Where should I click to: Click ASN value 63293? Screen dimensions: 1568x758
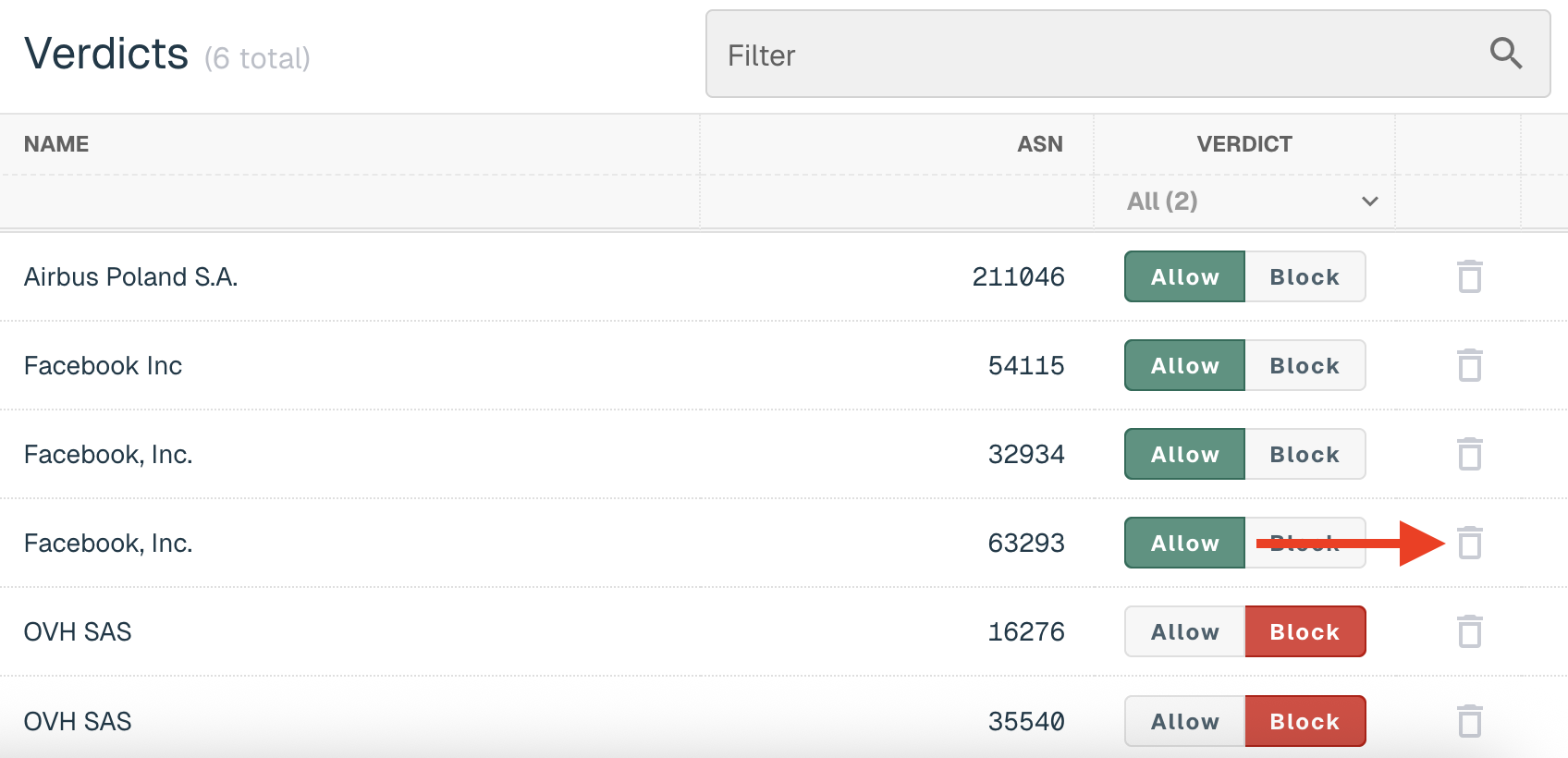click(x=1026, y=543)
